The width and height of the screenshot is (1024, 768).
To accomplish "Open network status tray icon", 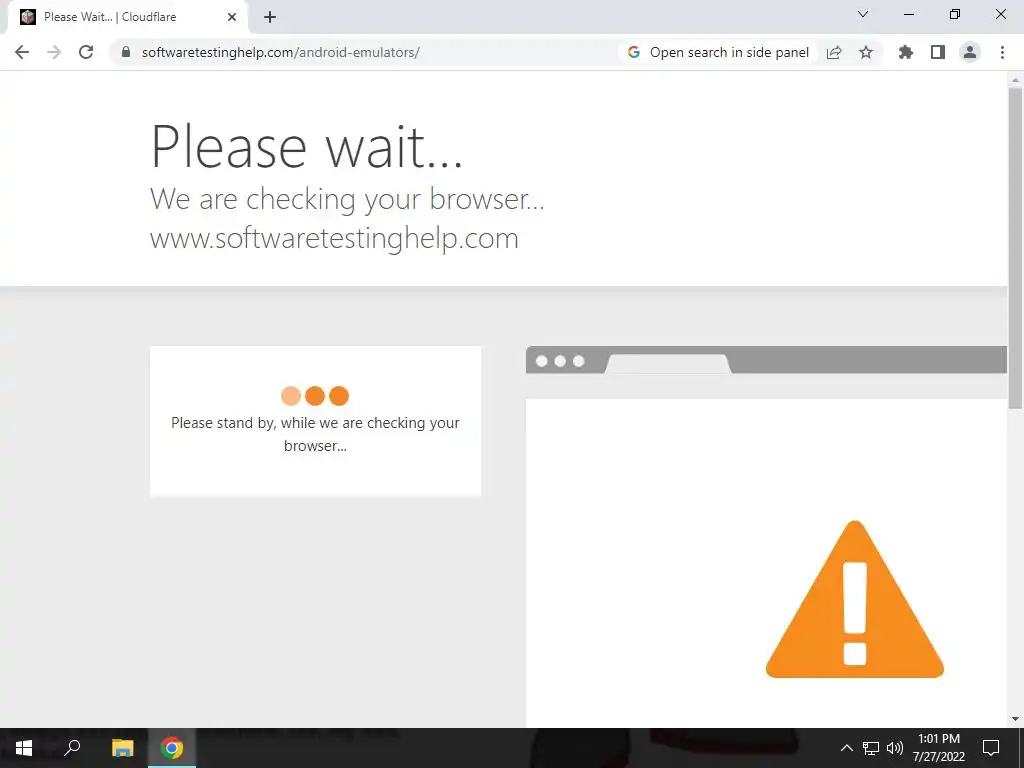I will tap(871, 748).
